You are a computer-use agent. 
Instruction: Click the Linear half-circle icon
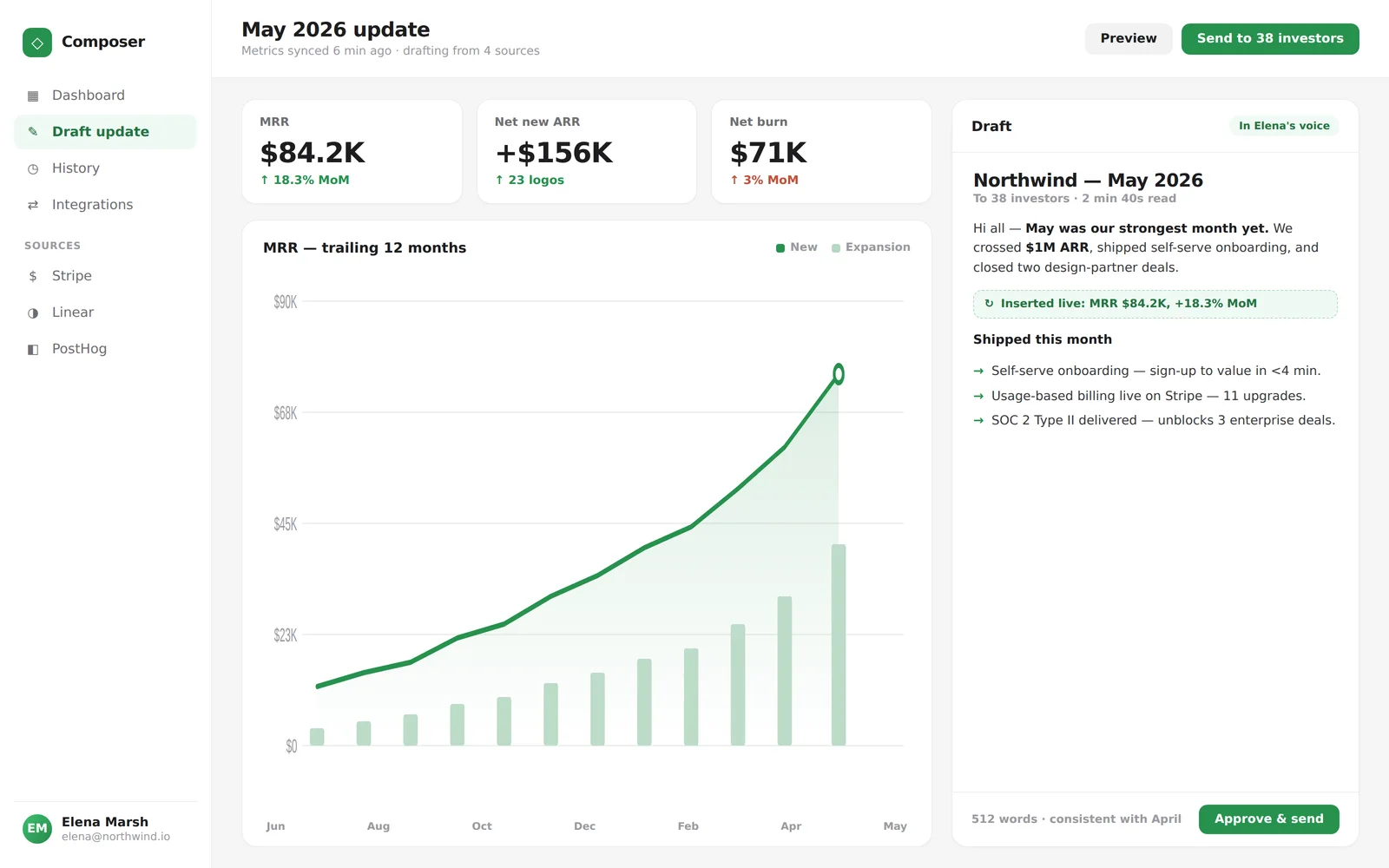(x=33, y=312)
